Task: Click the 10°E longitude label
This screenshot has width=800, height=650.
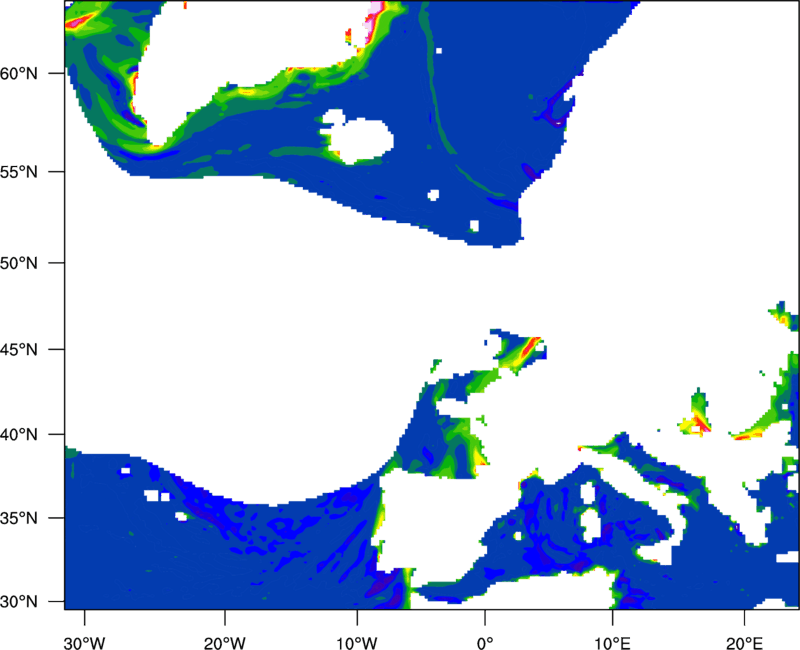Action: pyautogui.click(x=612, y=643)
